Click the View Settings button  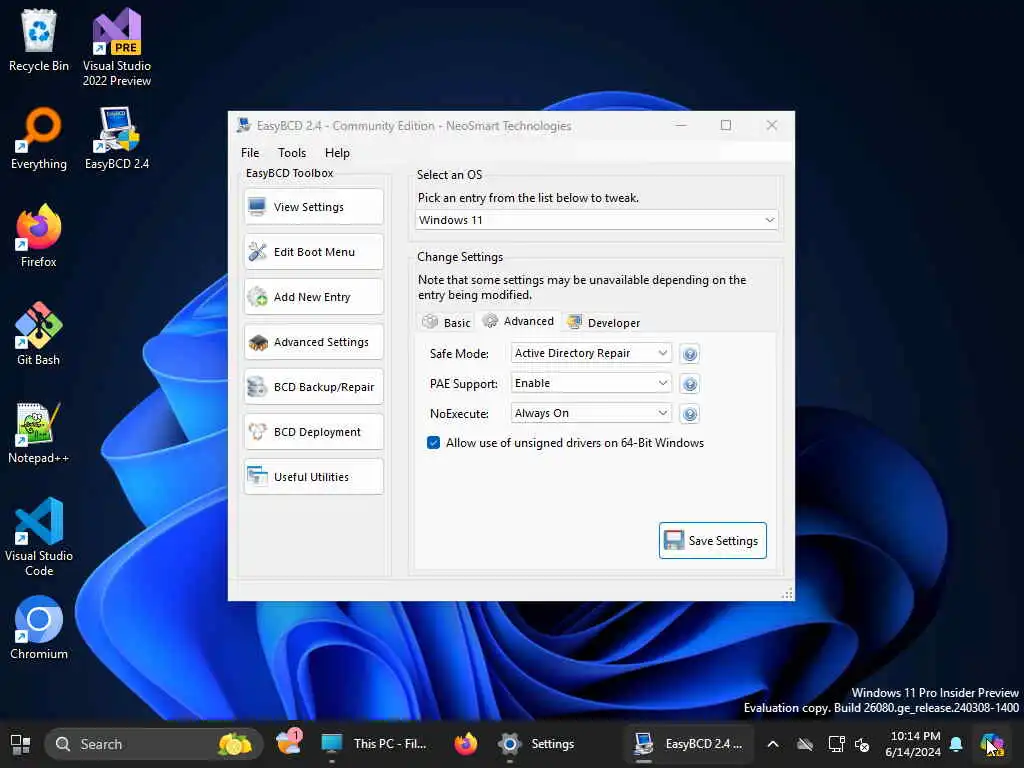pos(313,207)
